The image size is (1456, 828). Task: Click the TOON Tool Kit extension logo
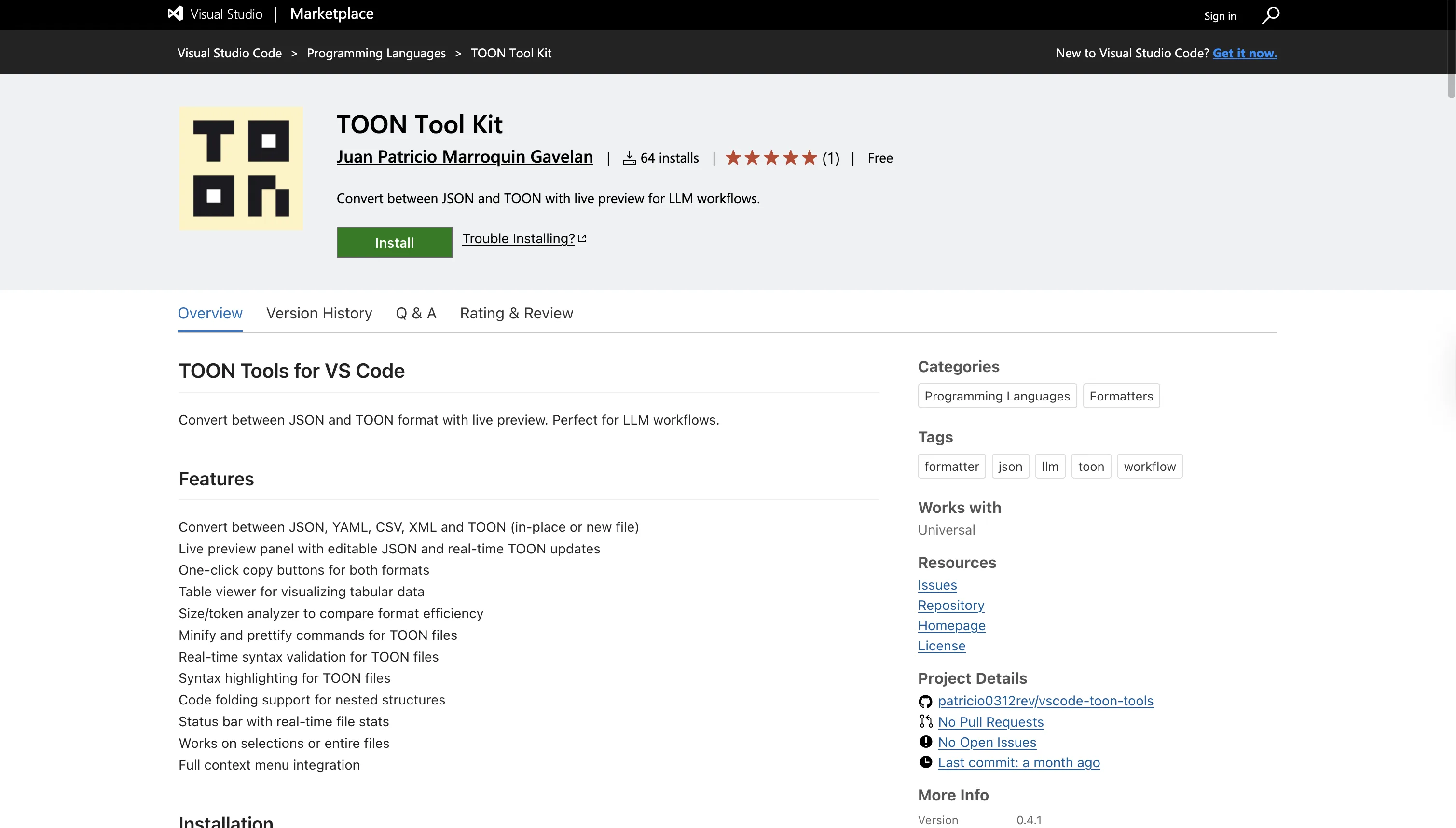pyautogui.click(x=241, y=168)
